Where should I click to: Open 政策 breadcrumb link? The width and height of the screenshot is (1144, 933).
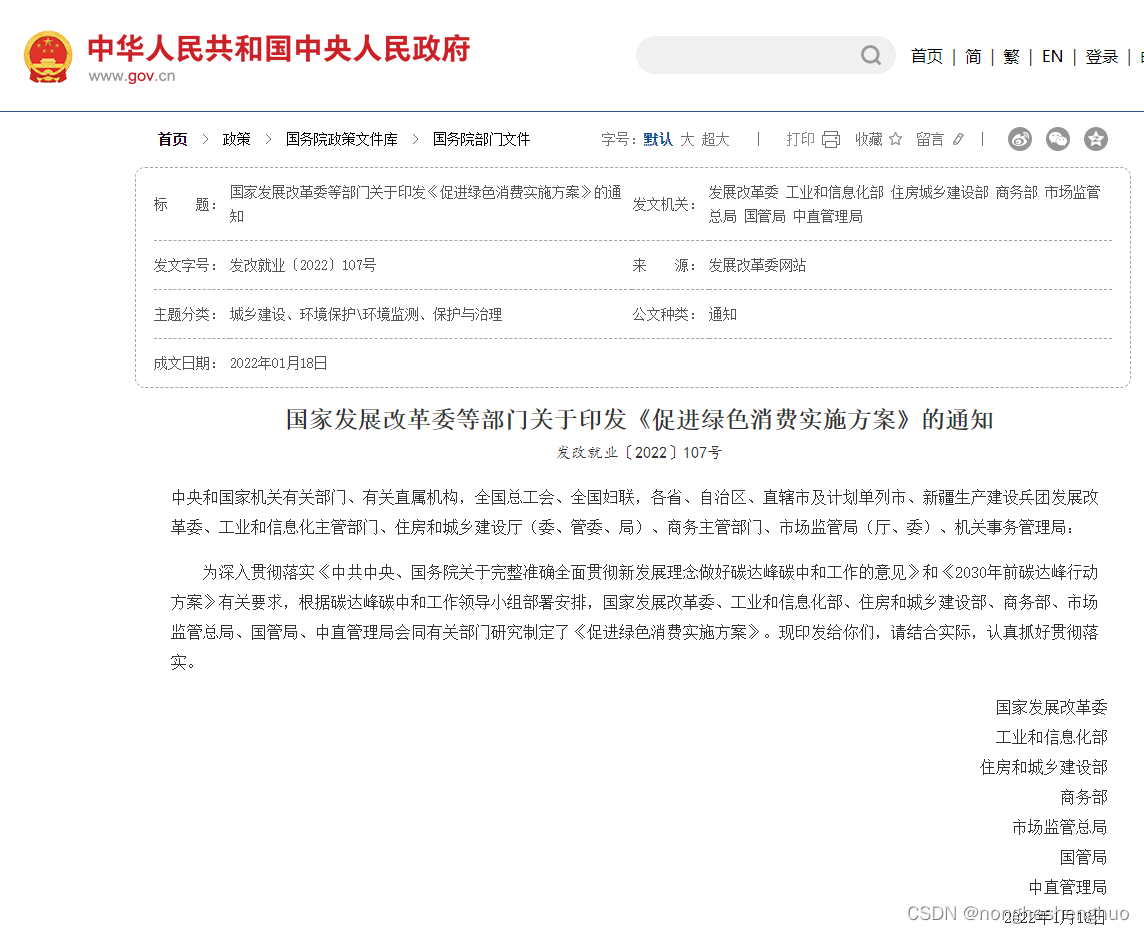click(236, 139)
